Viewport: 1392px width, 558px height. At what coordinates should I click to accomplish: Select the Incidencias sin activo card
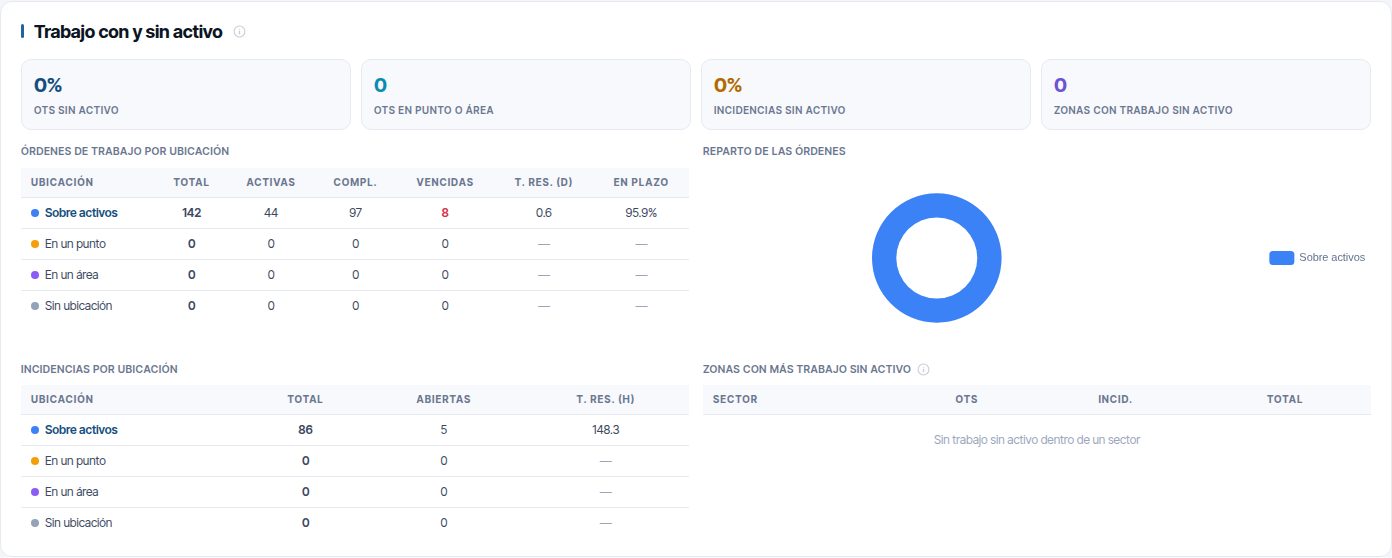[866, 95]
